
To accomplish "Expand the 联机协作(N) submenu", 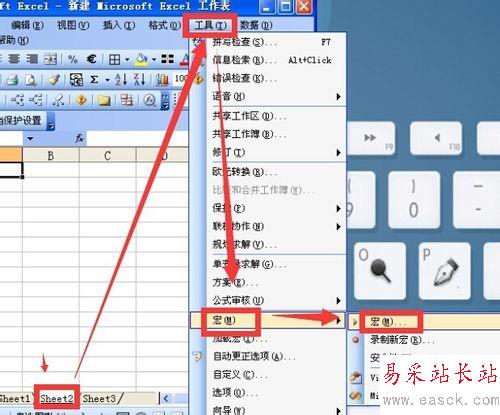I will pos(268,226).
